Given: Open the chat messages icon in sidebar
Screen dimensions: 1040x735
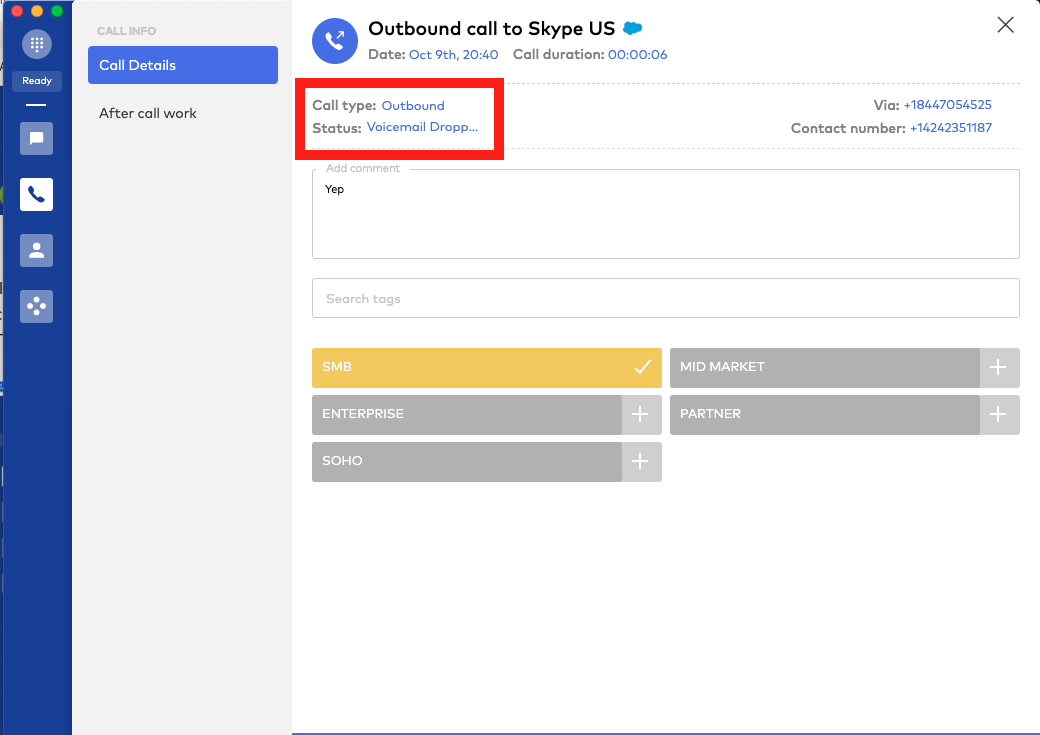Looking at the screenshot, I should click(36, 139).
